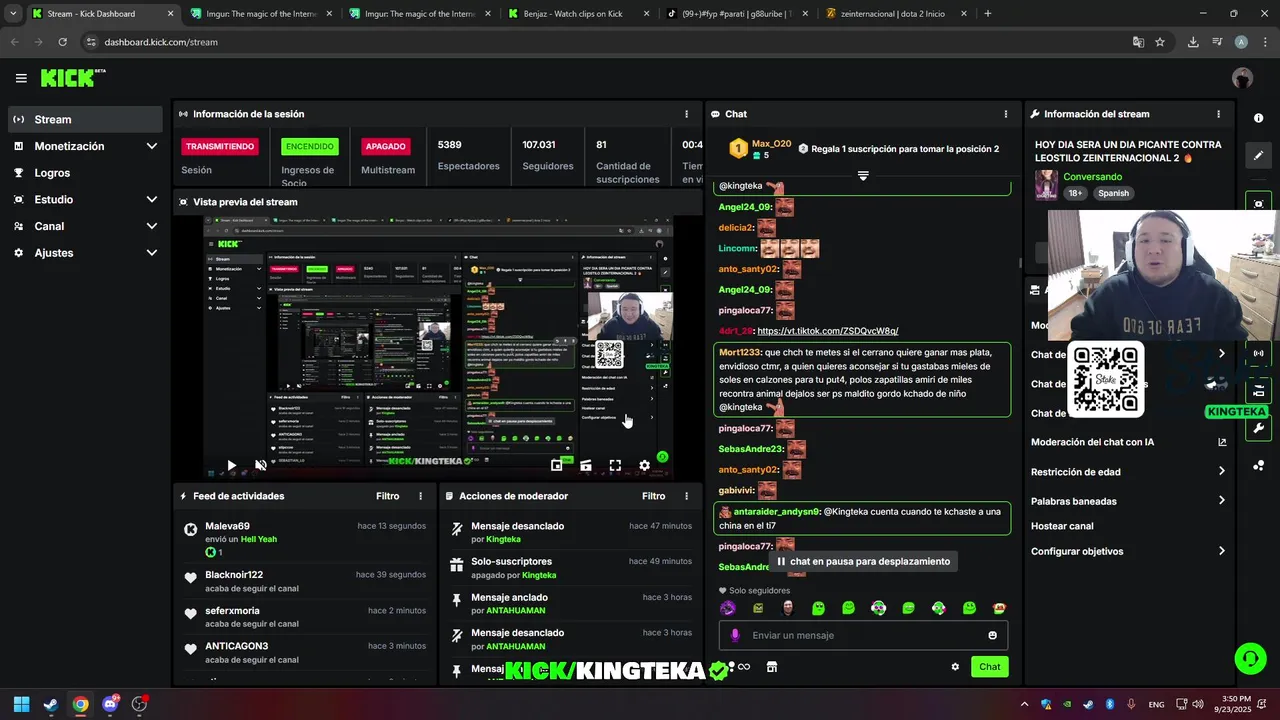Viewport: 1280px width, 720px height.
Task: Switch to the zeinternacional dota 2 browser tab
Action: 897,14
